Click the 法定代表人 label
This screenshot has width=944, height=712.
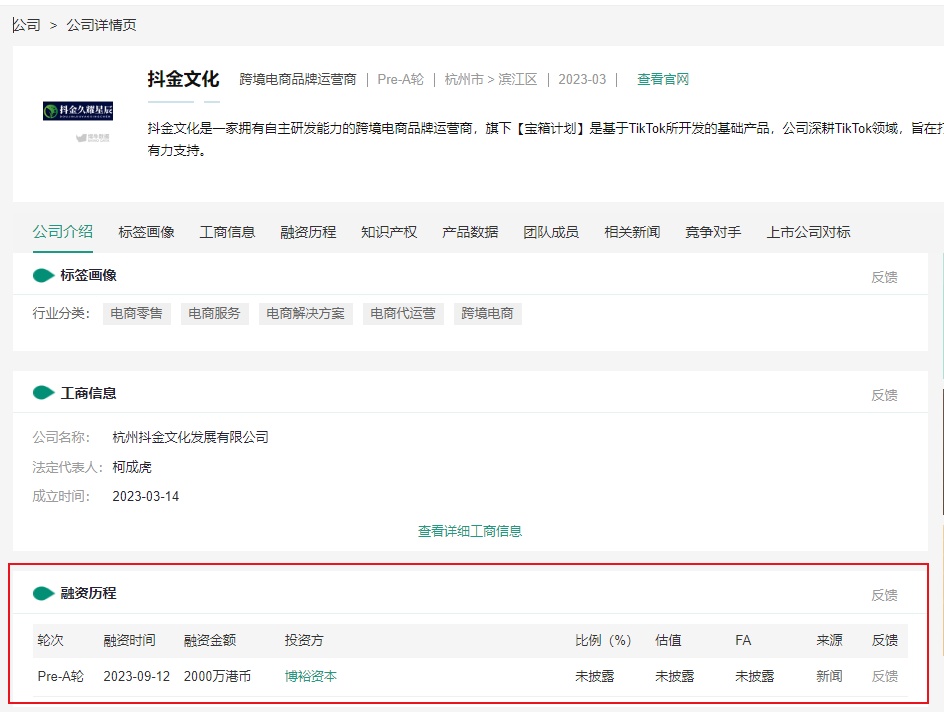click(68, 467)
